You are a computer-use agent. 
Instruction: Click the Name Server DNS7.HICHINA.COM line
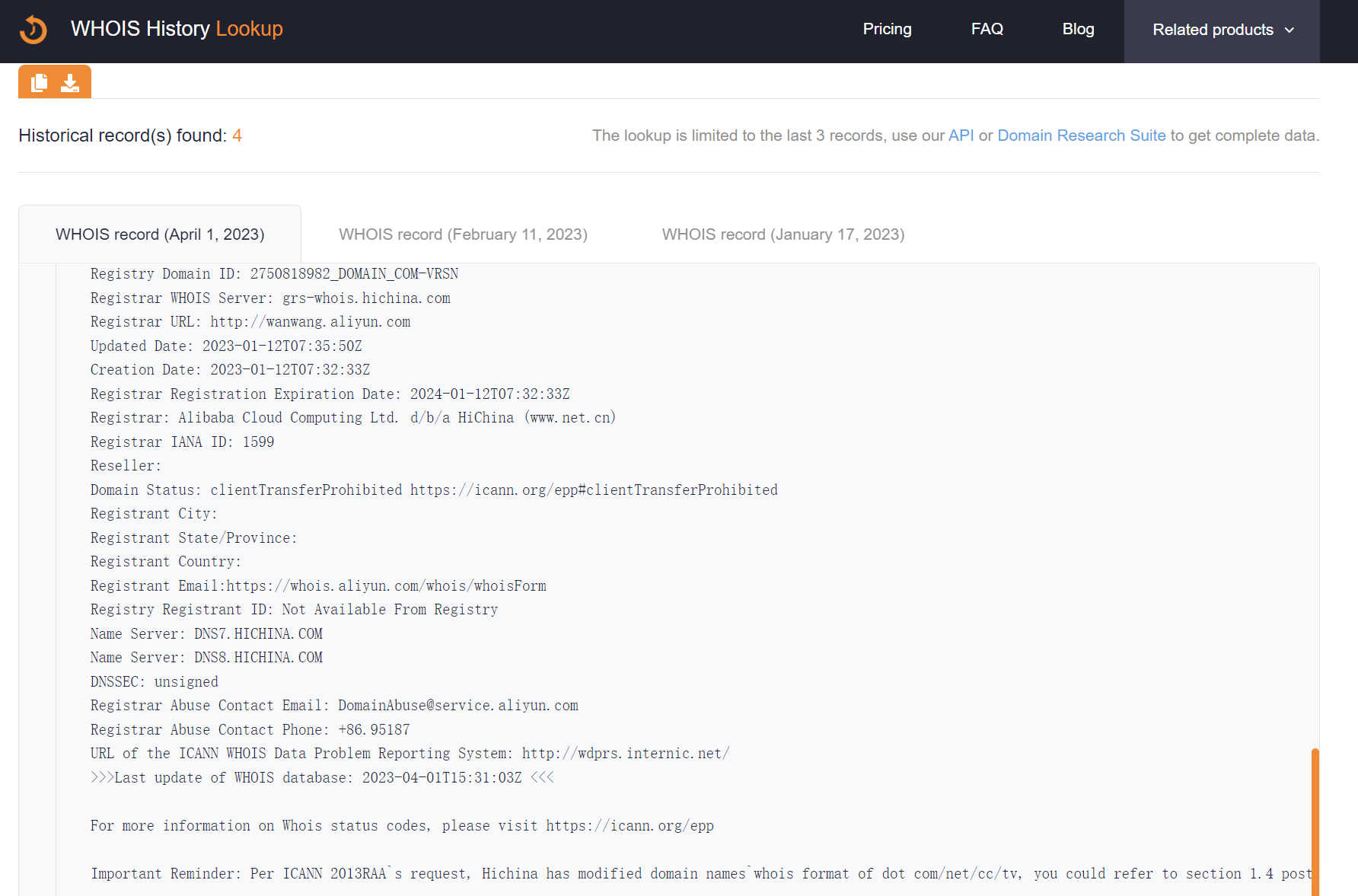(206, 634)
